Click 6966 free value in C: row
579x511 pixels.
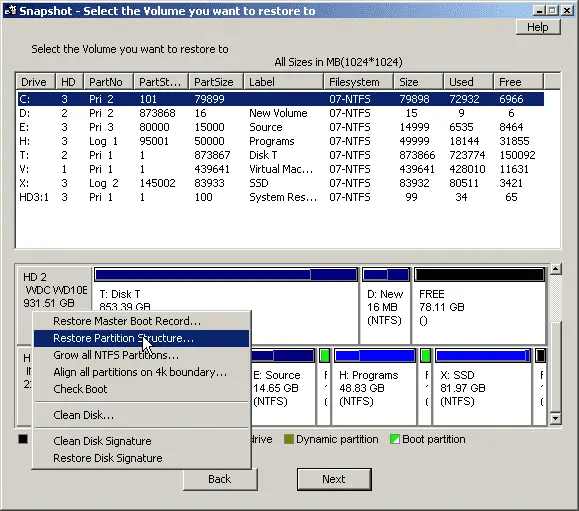511,99
